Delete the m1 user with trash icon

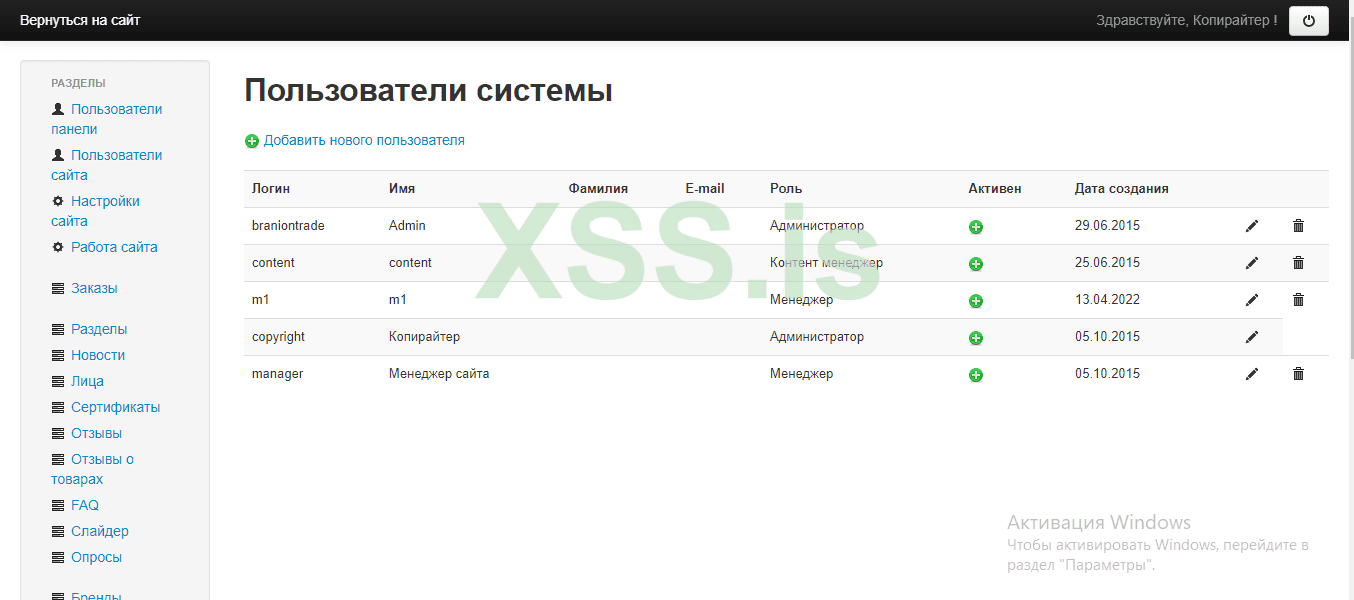tap(1298, 300)
